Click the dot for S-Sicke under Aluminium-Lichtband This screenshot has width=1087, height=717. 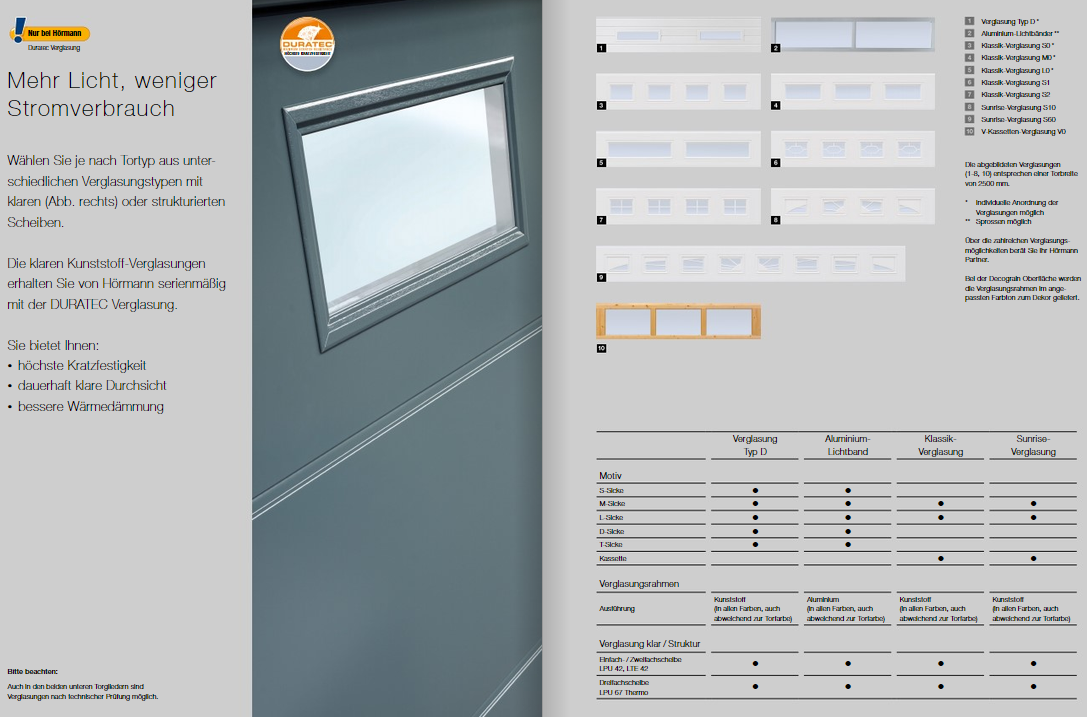point(848,490)
